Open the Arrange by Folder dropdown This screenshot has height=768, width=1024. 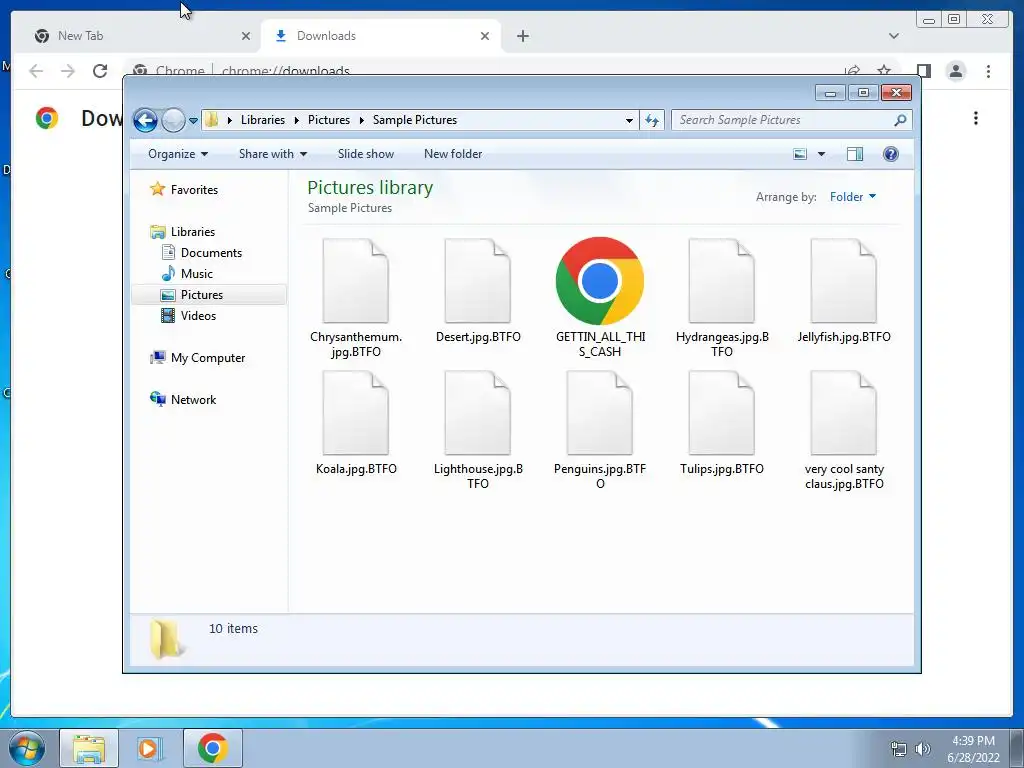[x=853, y=197]
